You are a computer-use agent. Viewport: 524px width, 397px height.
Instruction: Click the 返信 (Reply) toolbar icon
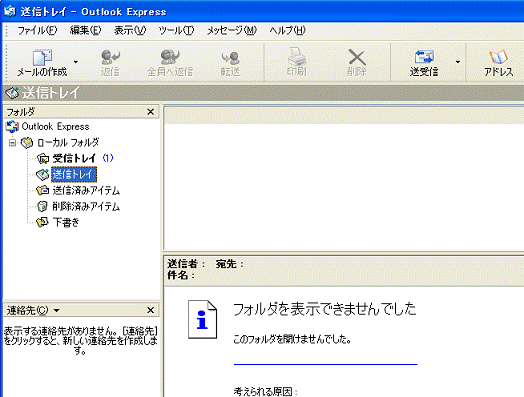pos(110,57)
